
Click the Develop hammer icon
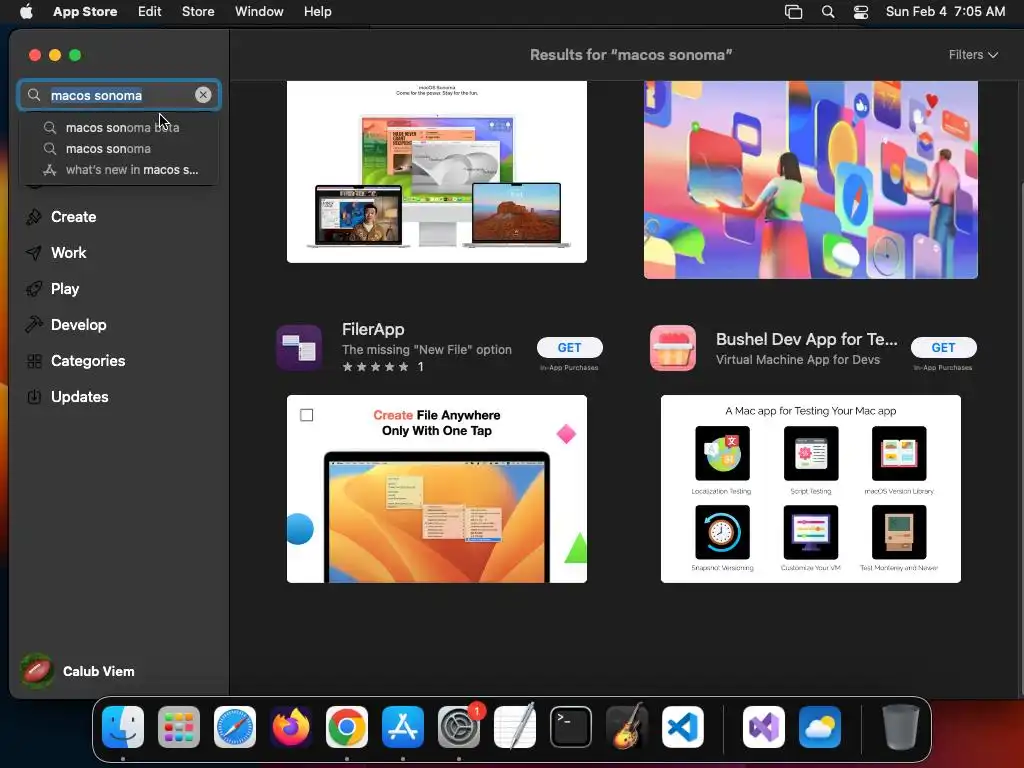click(34, 325)
